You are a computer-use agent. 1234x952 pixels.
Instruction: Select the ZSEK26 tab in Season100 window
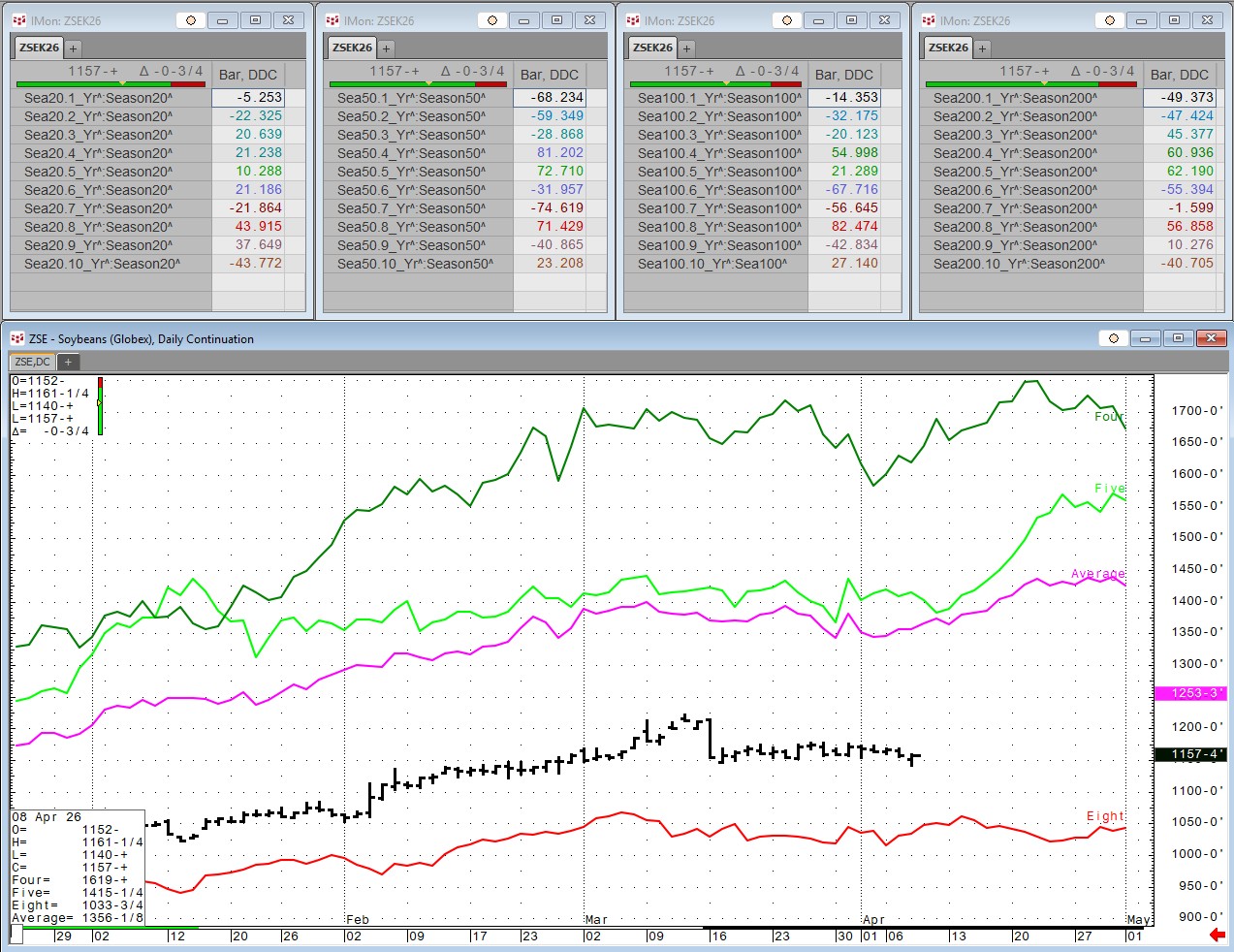[651, 48]
